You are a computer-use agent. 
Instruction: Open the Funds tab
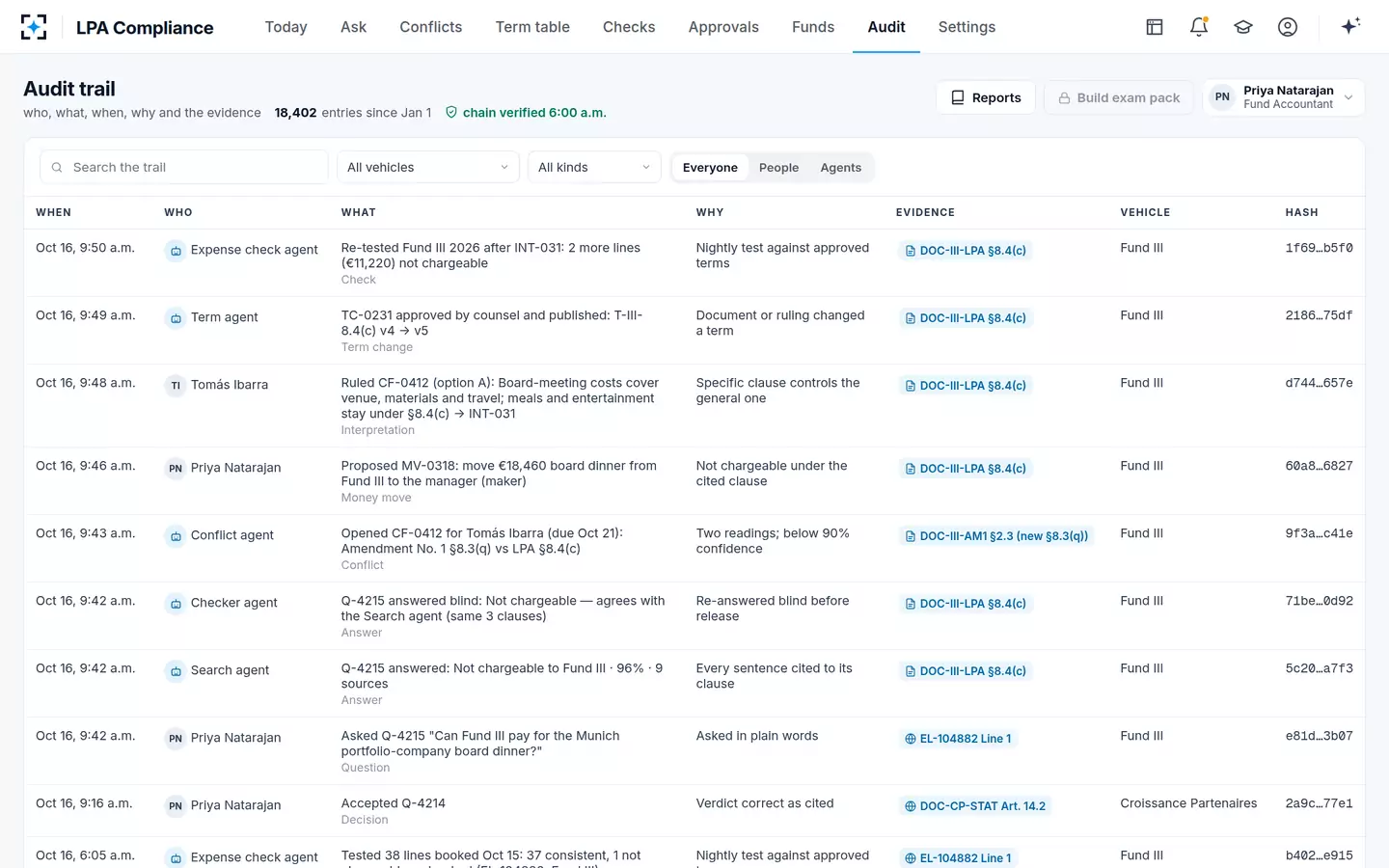(x=813, y=27)
